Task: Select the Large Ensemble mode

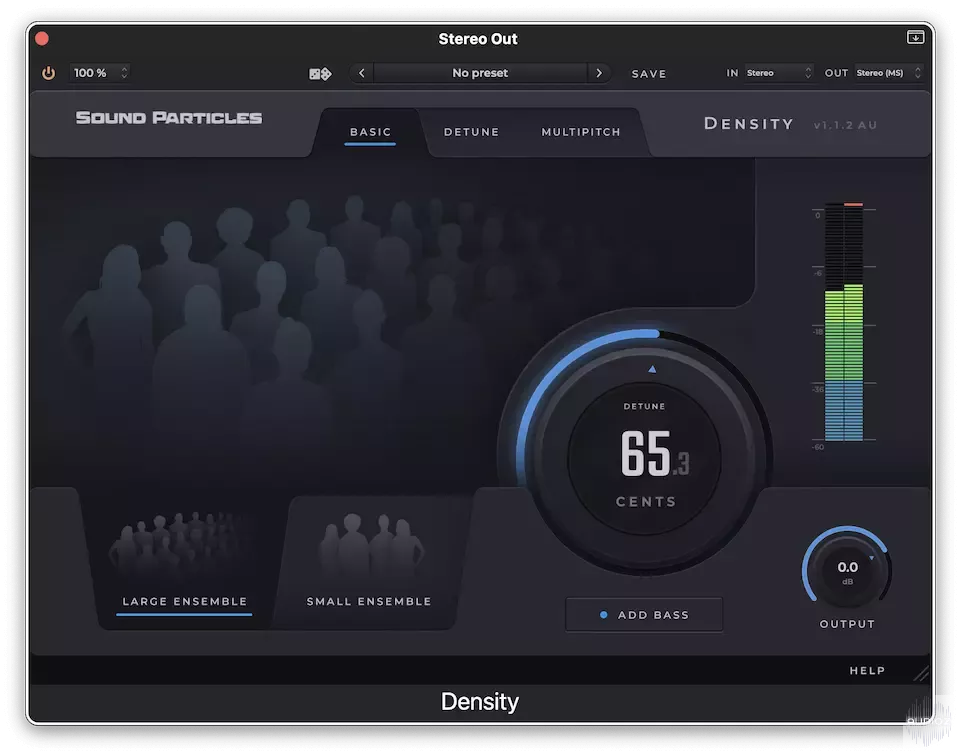Action: tap(184, 564)
